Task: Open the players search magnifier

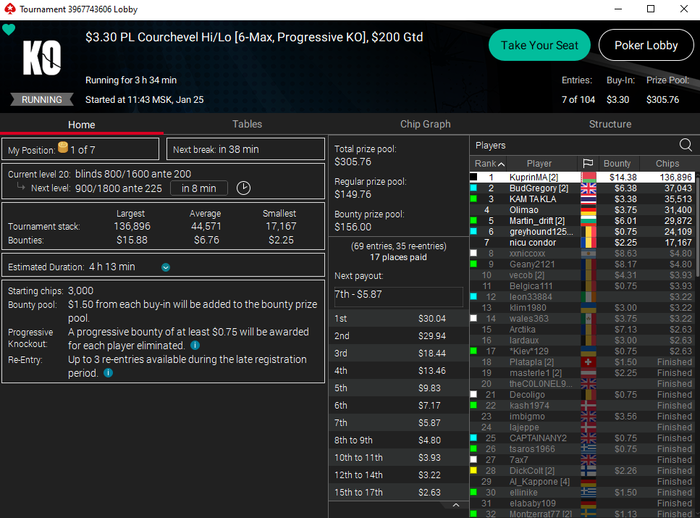Action: coord(685,145)
